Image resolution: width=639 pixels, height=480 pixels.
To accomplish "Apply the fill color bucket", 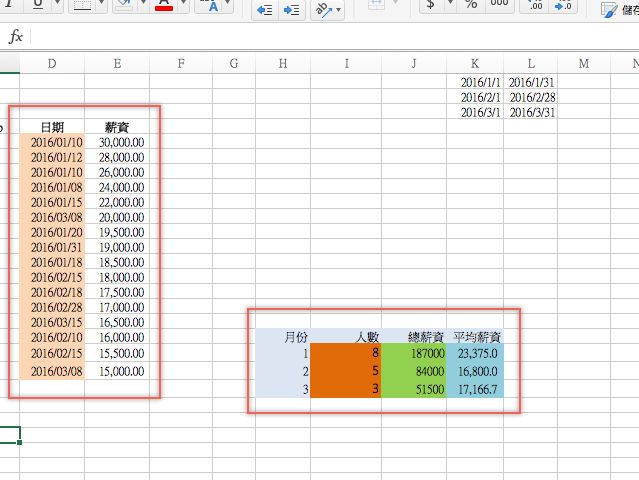I will pos(125,5).
